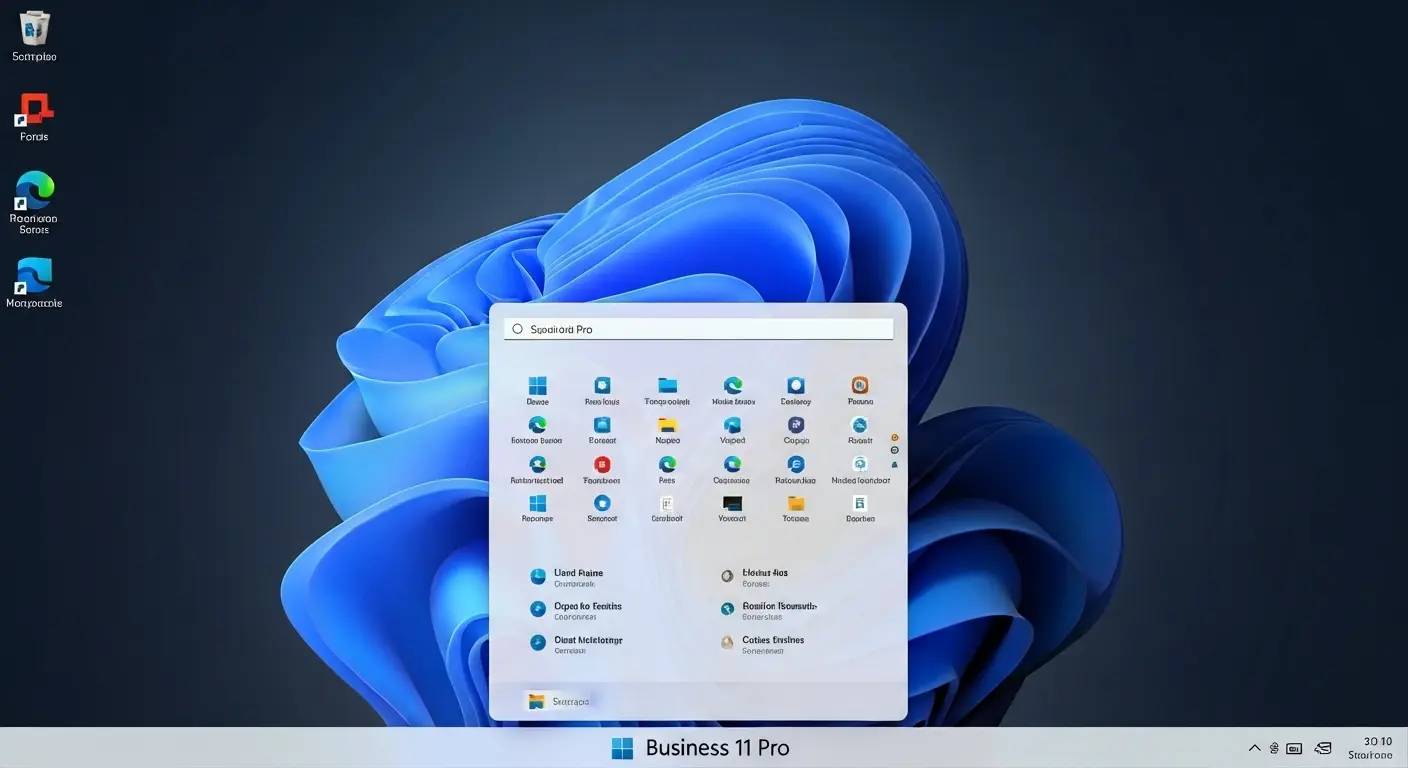
Task: Open the blue 'Morıyaoarie' desktop shortcut
Action: (34, 283)
